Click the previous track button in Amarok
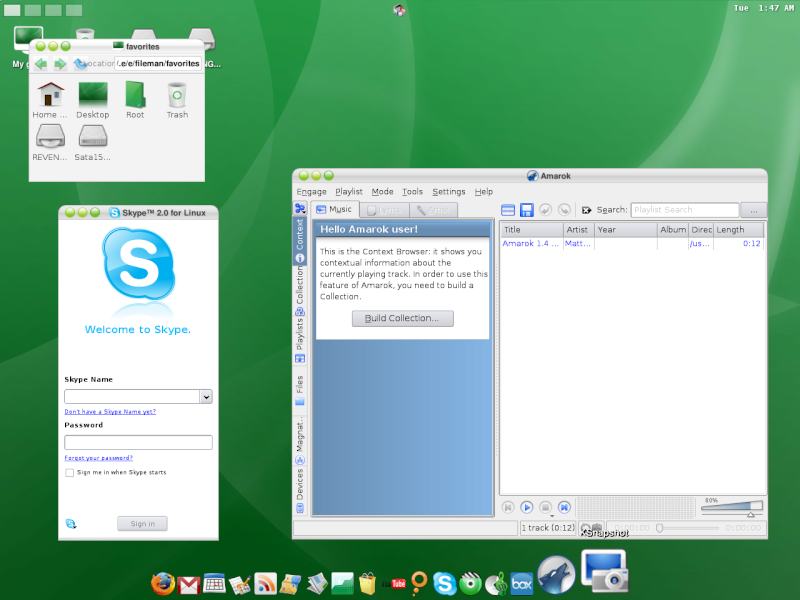The image size is (800, 600). (x=508, y=507)
